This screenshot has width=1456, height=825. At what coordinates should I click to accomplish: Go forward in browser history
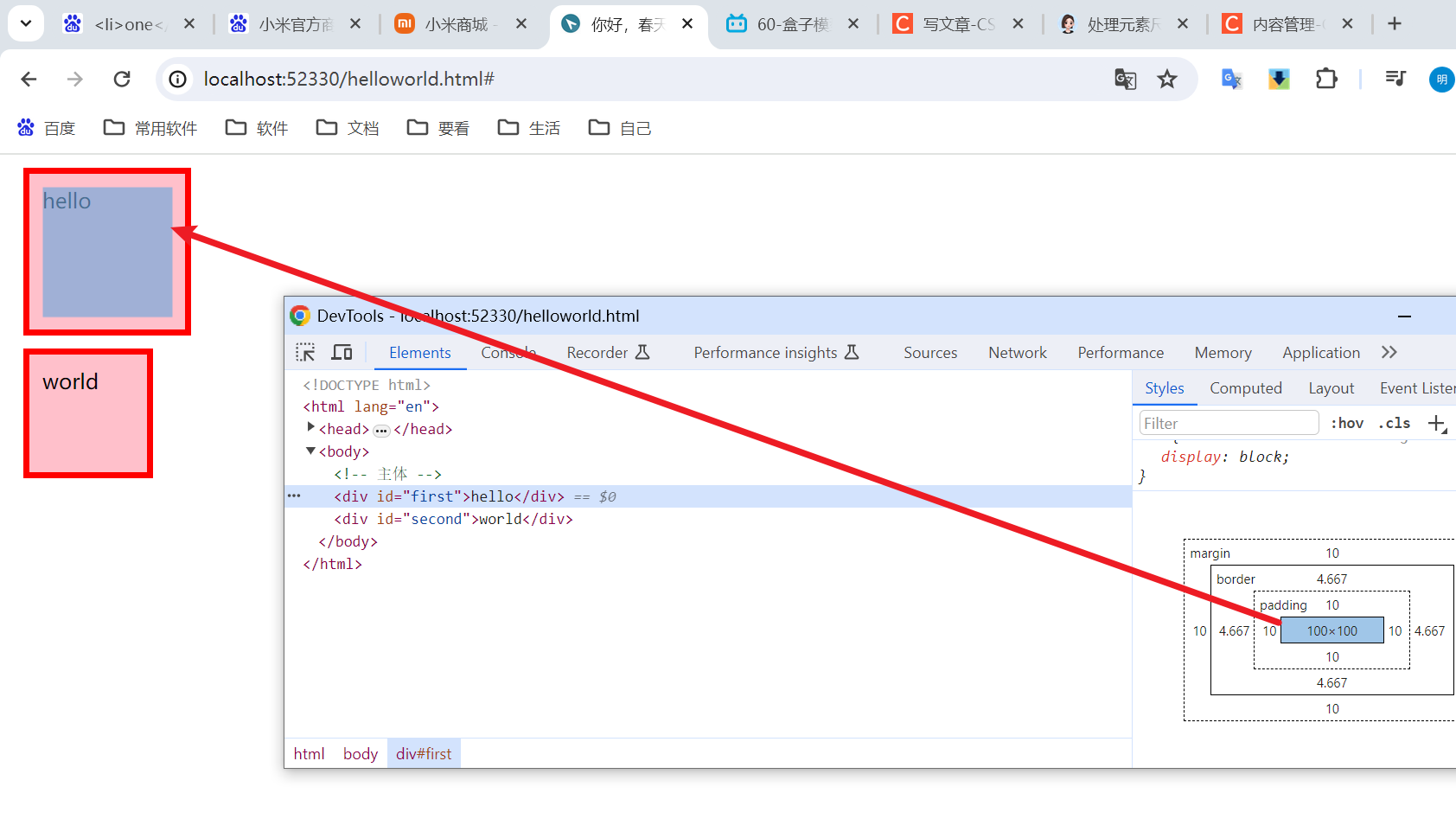pos(75,80)
